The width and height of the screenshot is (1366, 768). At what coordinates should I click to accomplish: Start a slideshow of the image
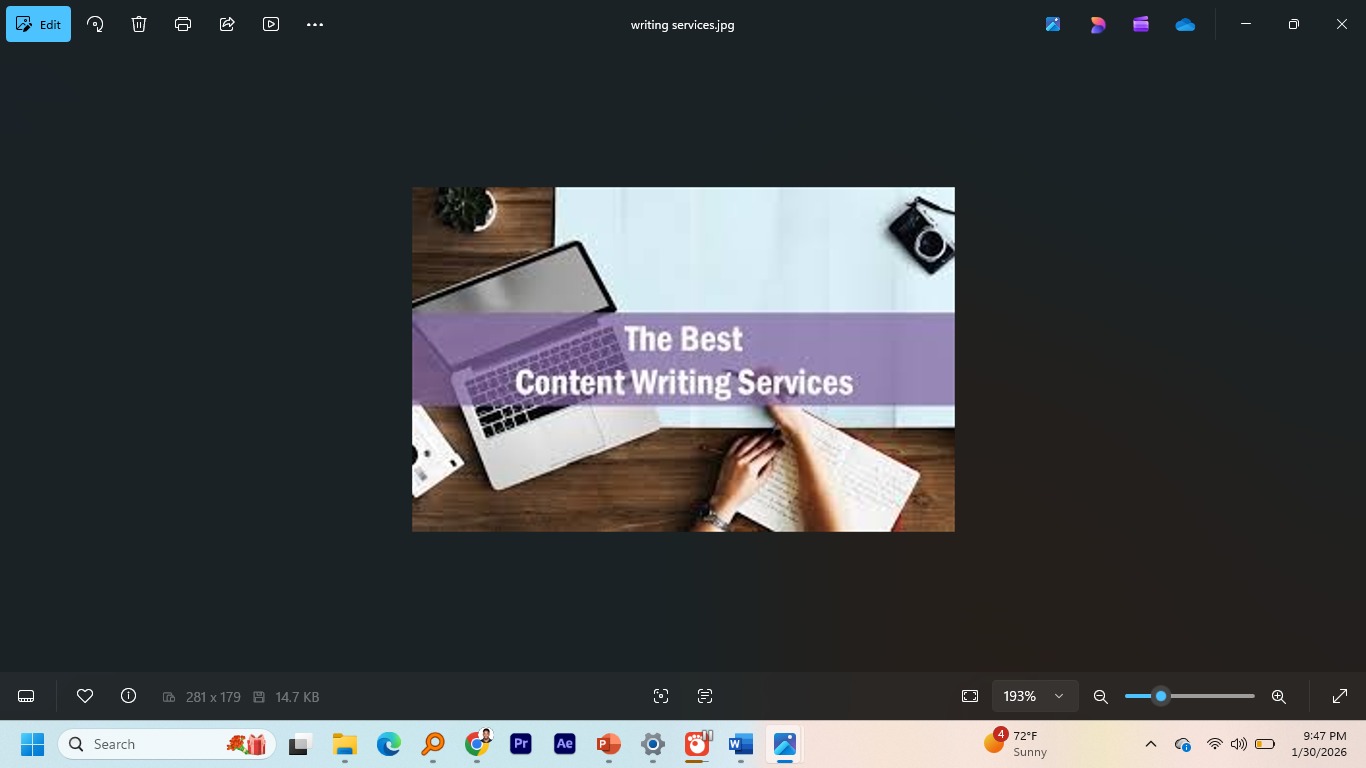tap(271, 24)
